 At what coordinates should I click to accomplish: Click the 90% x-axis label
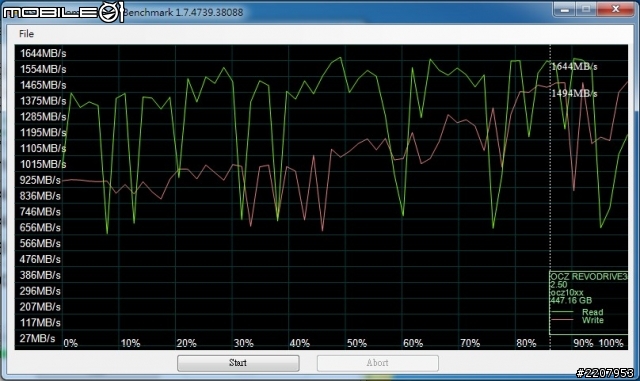[583, 343]
